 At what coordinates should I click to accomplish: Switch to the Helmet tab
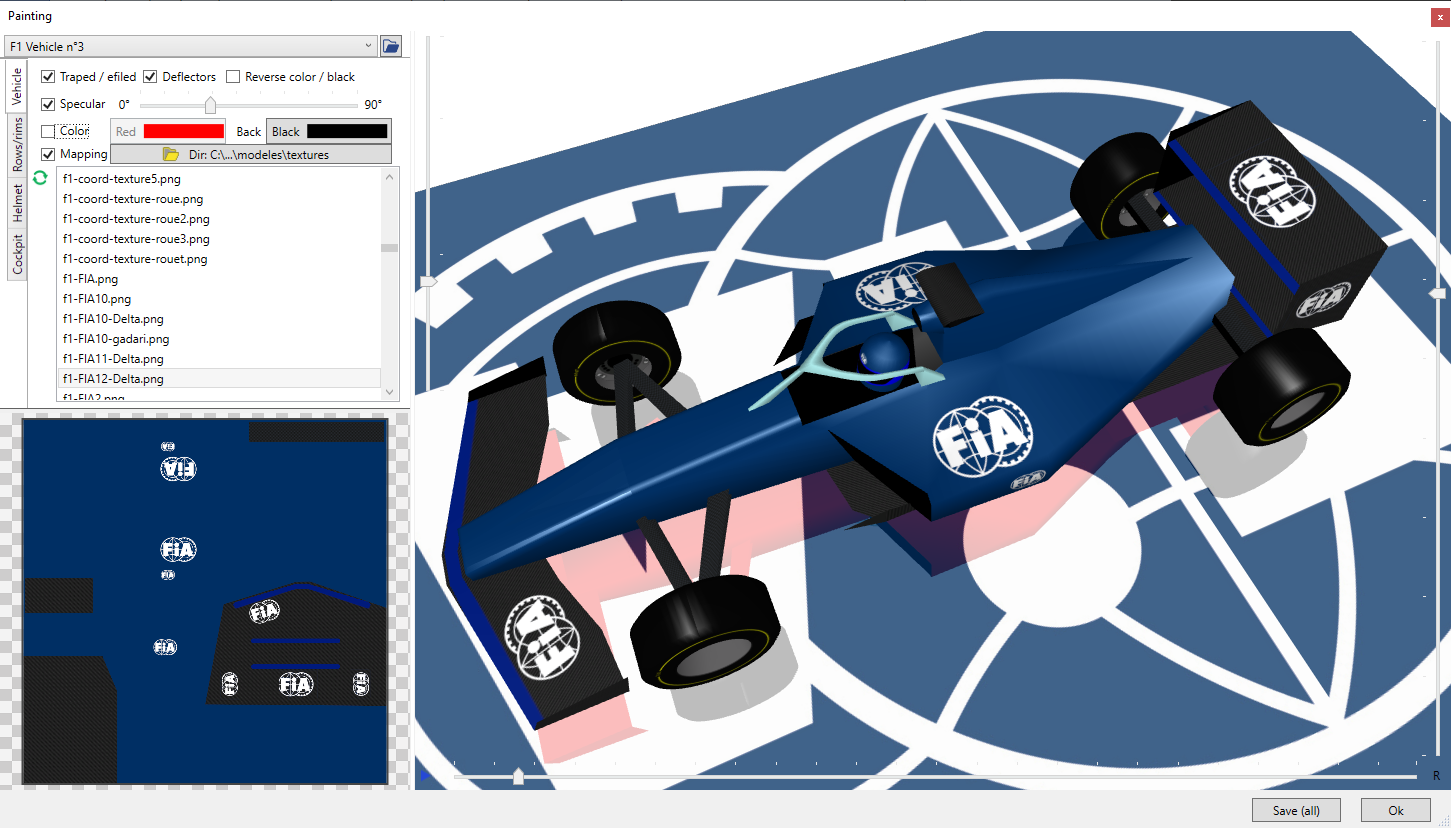pos(17,203)
